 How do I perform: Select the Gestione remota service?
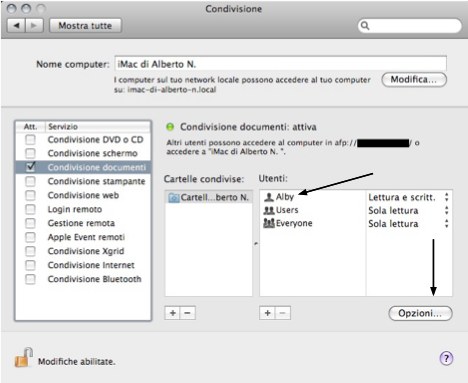pos(81,223)
